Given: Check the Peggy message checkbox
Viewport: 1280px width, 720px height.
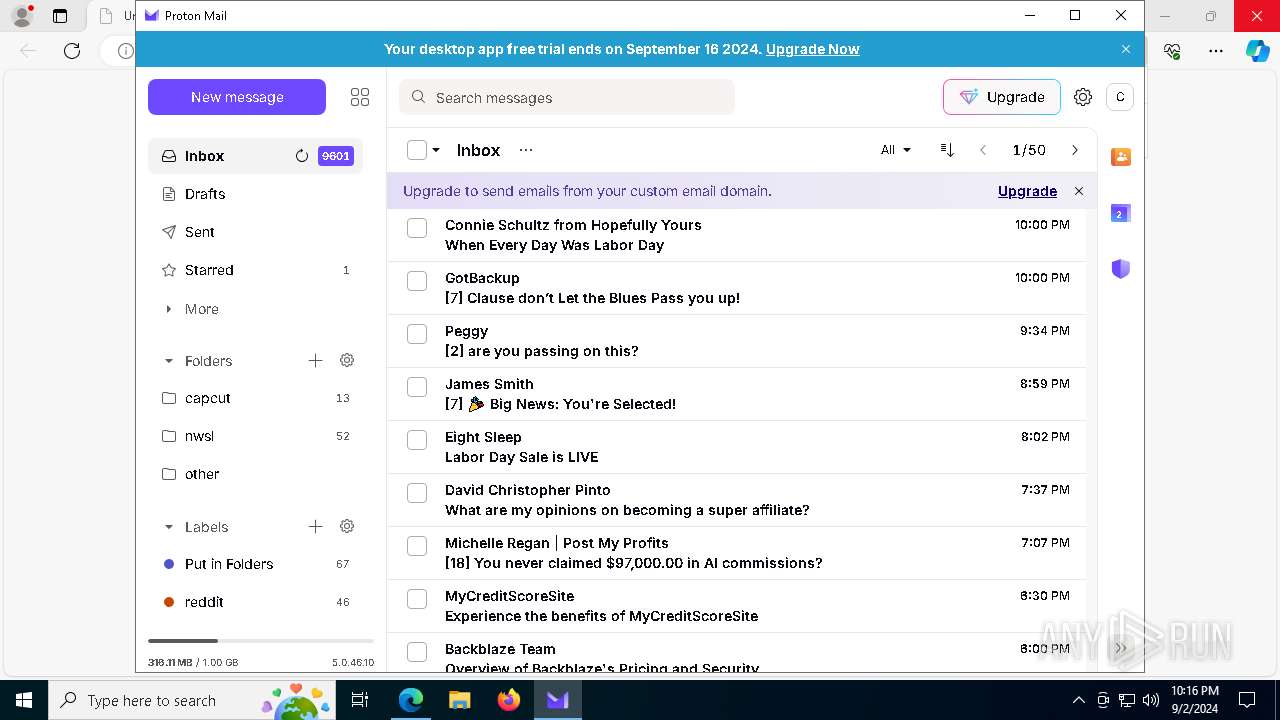Looking at the screenshot, I should 417,334.
